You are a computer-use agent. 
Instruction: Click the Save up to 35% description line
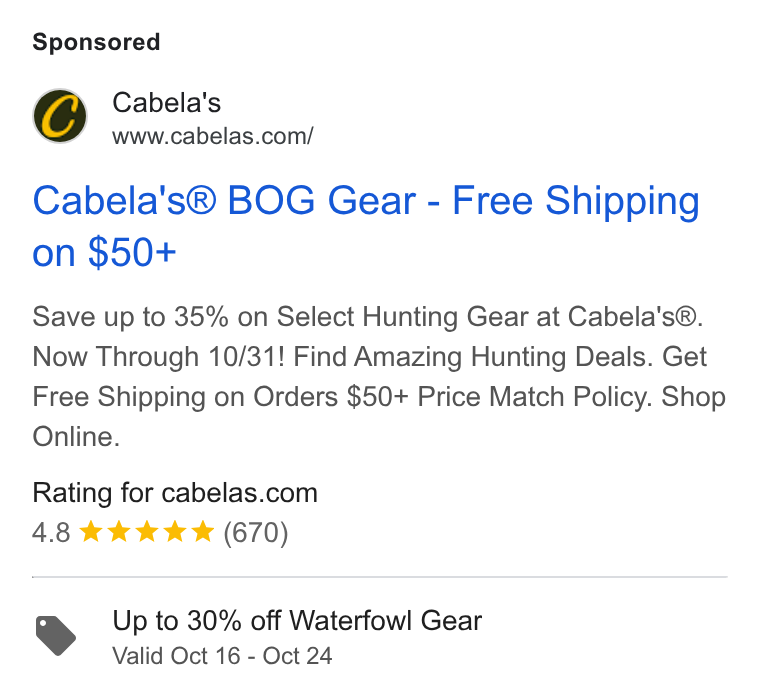(367, 317)
